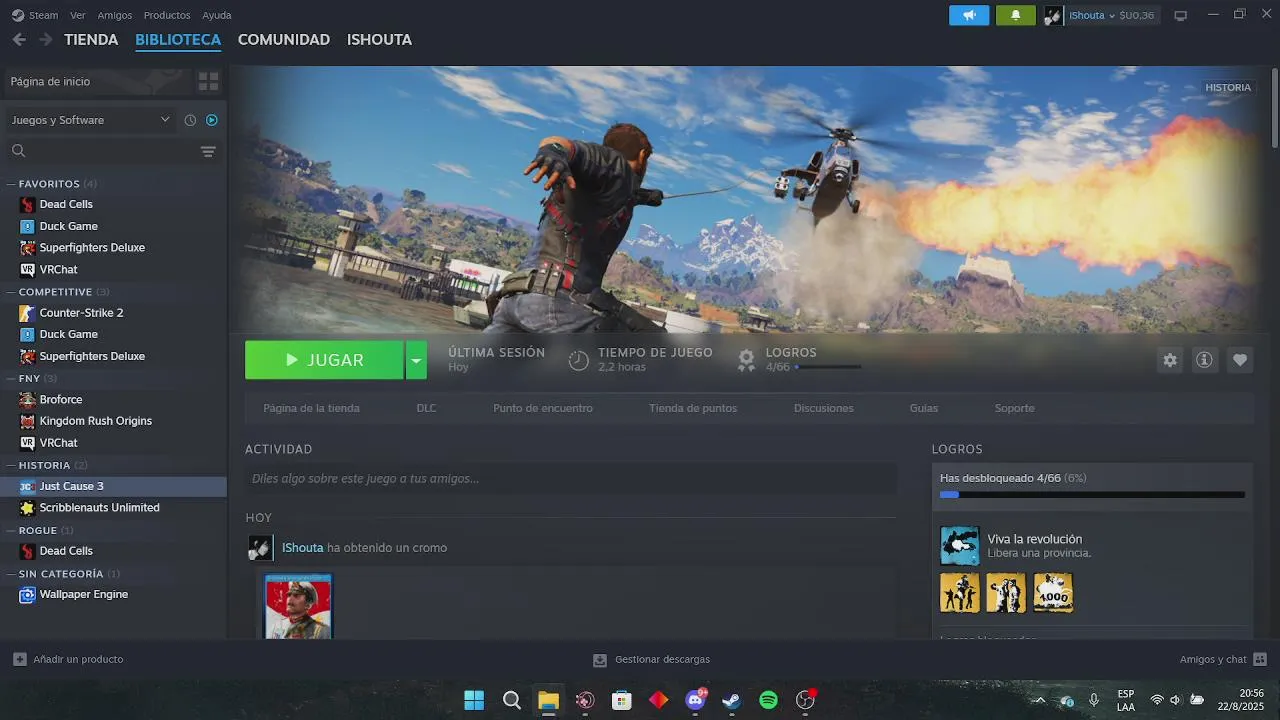Image resolution: width=1280 pixels, height=720 pixels.
Task: Open Página de la tienda link
Action: [311, 408]
